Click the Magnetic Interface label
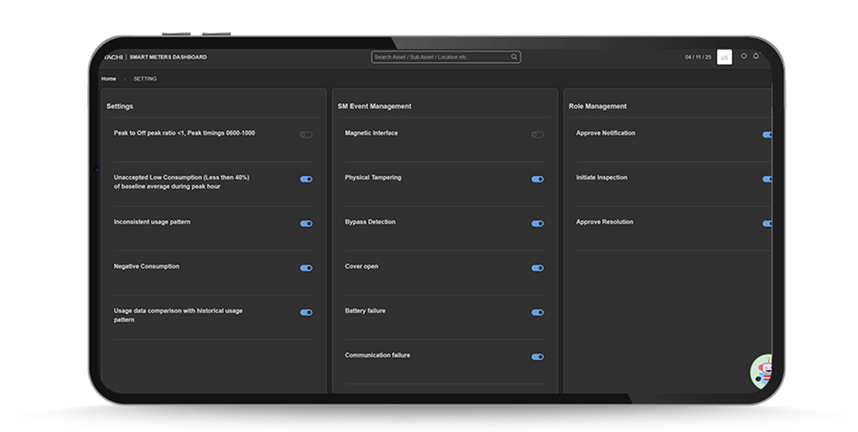 [x=372, y=133]
